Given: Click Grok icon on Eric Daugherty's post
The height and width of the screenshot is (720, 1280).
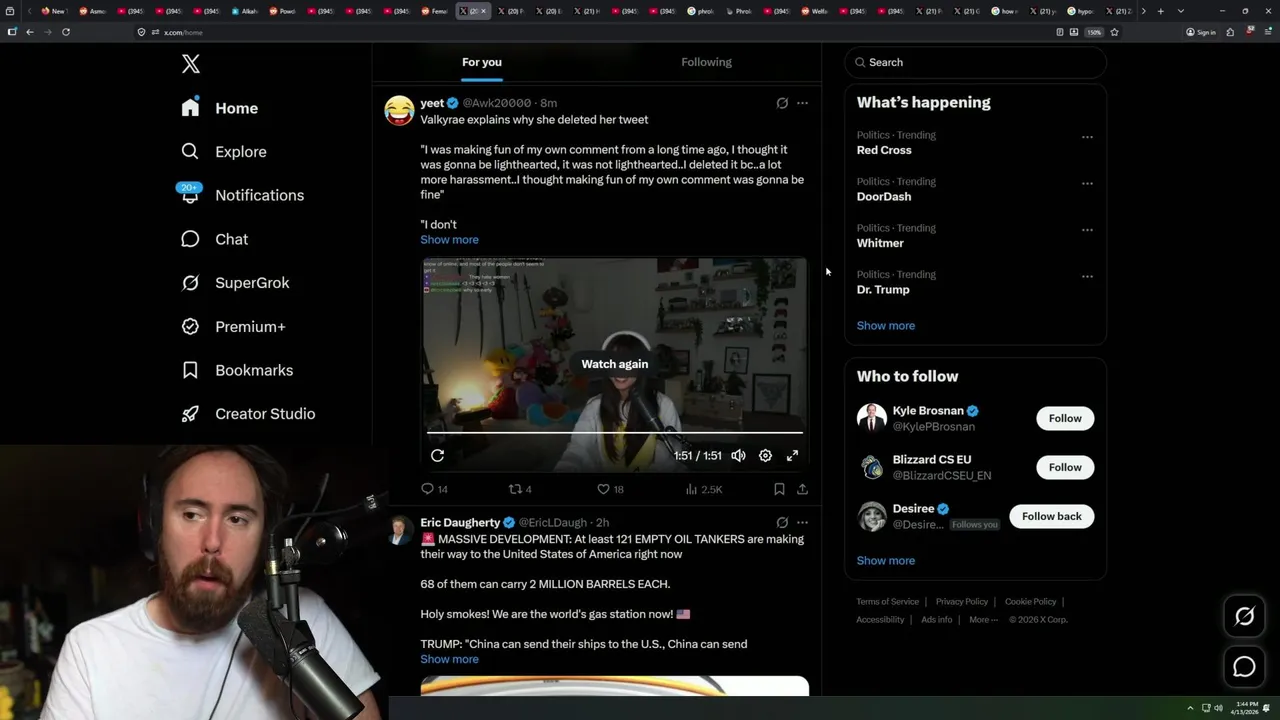Looking at the screenshot, I should coord(782,522).
